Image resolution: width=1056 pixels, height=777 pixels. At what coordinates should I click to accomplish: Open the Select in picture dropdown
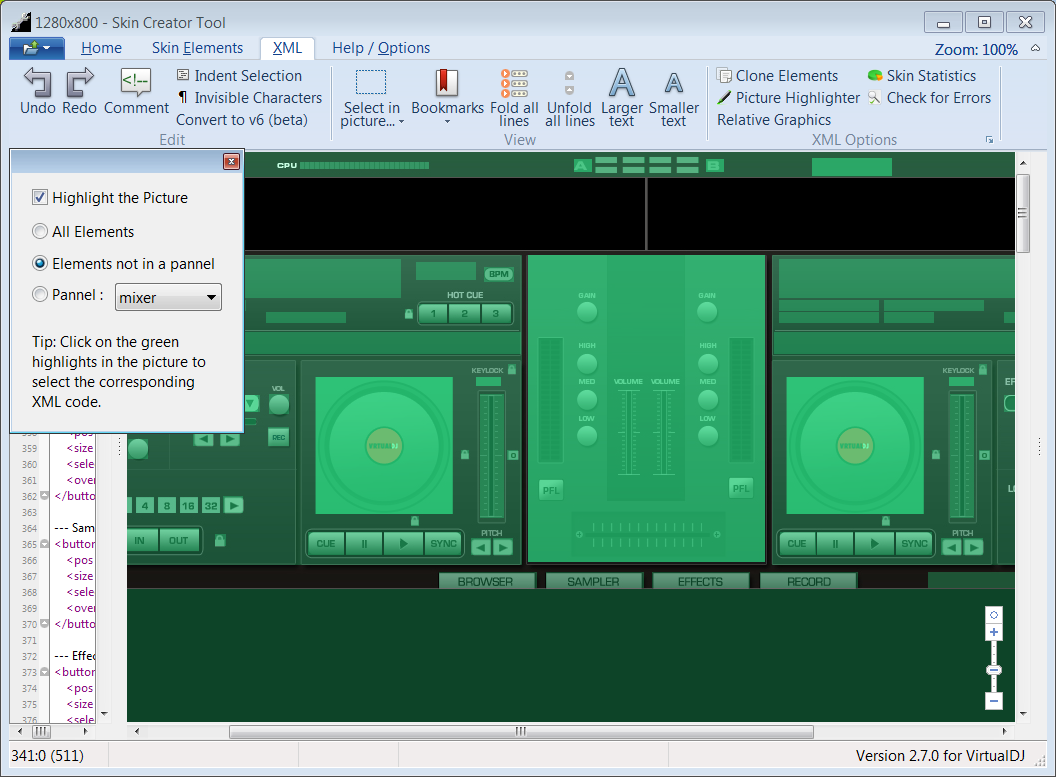coord(371,122)
